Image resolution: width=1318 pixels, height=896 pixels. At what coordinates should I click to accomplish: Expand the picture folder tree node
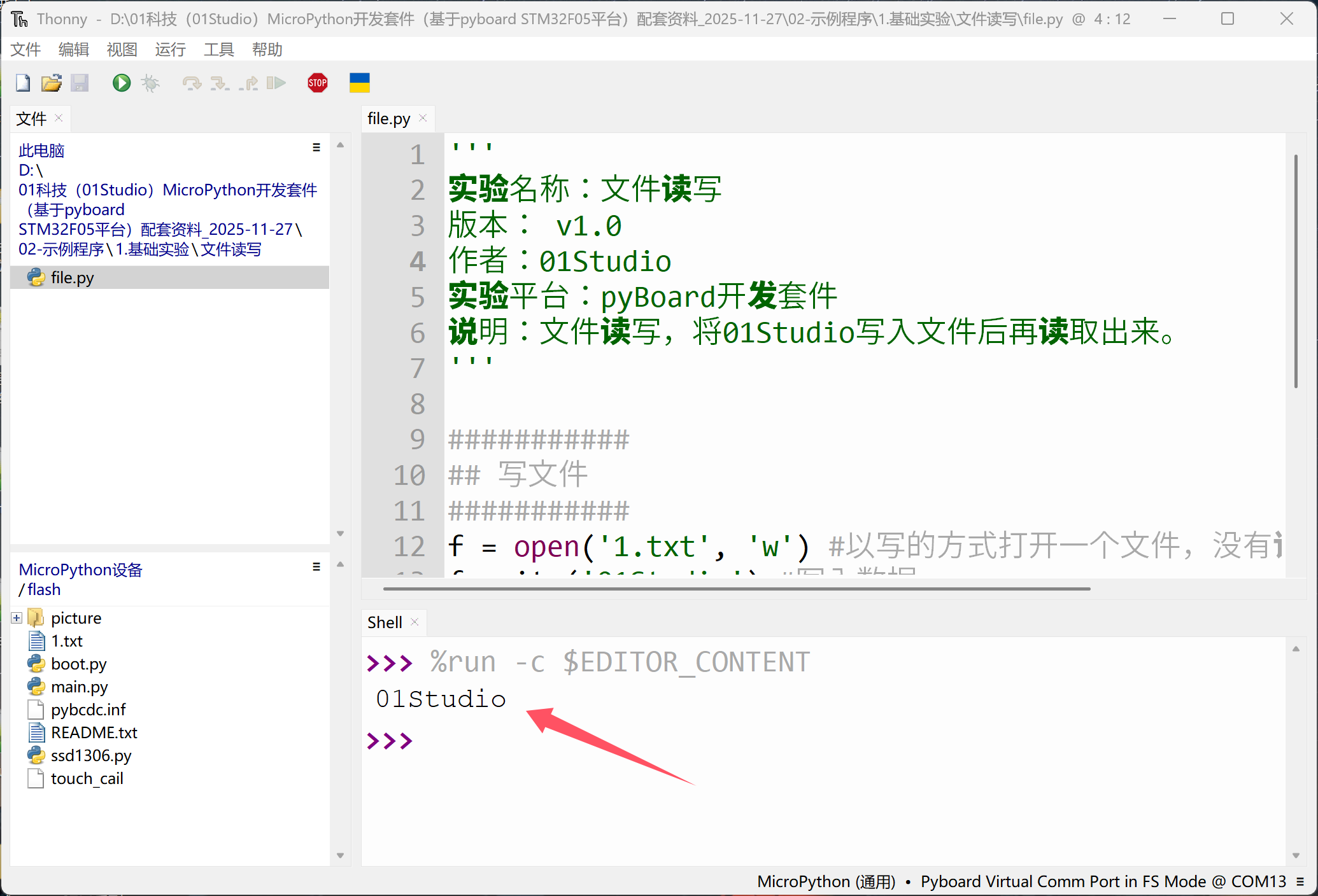pyautogui.click(x=17, y=618)
